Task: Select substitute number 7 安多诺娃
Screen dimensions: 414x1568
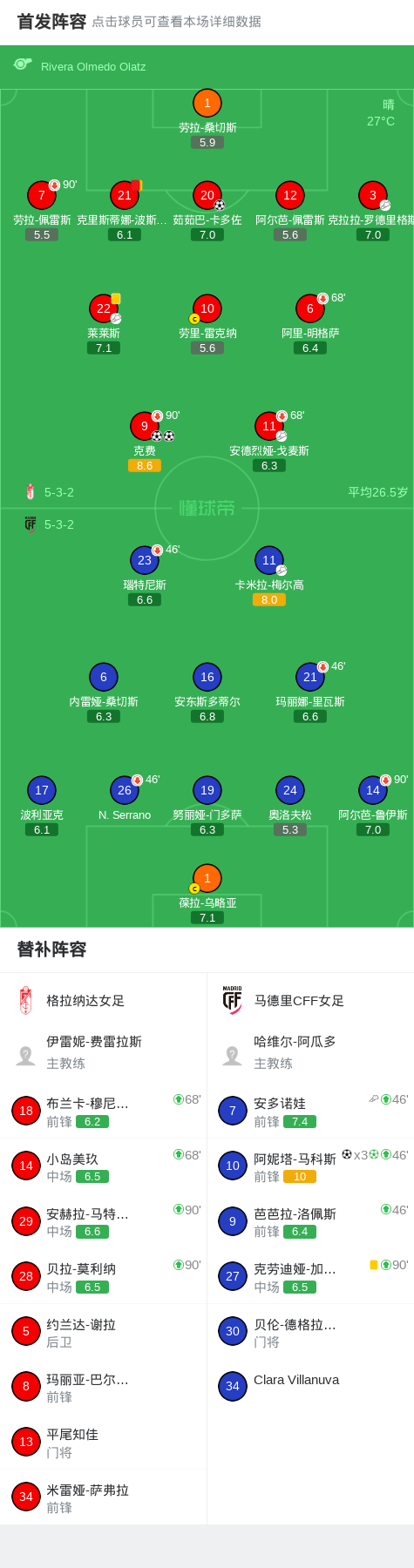Action: coord(310,1111)
